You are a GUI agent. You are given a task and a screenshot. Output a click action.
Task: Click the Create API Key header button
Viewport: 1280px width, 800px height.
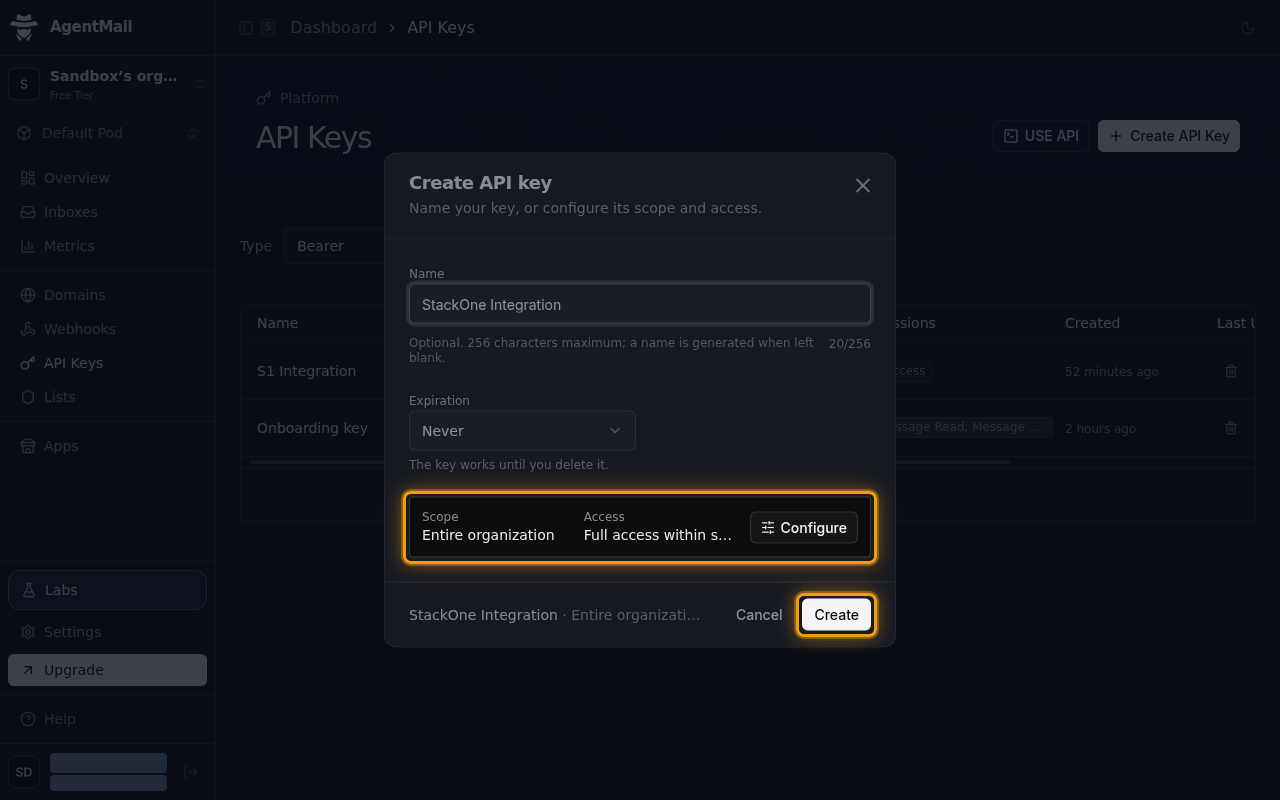click(1169, 136)
